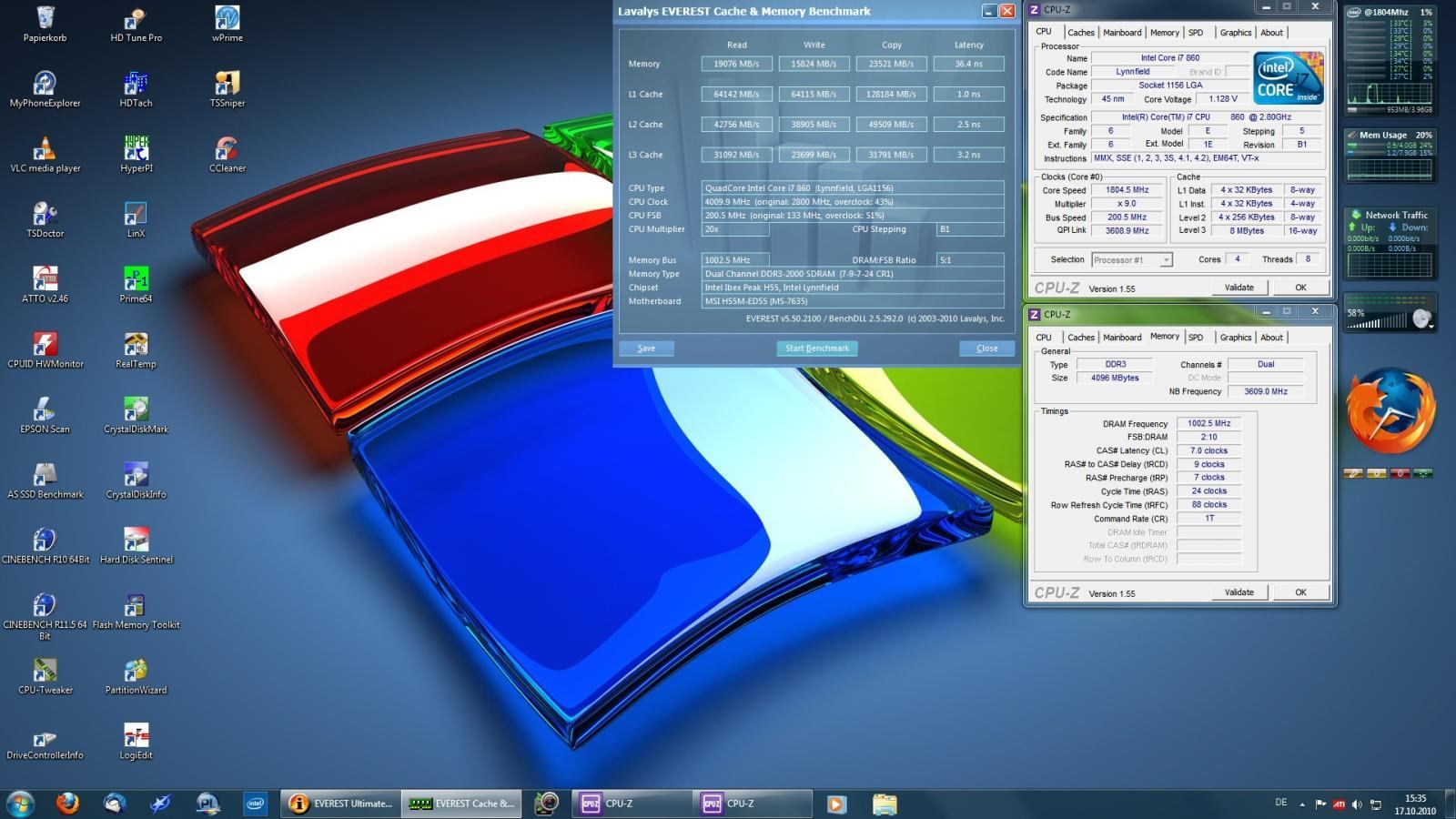Open CINEBENCH R10 64Bit shortcut
The height and width of the screenshot is (819, 1456).
click(45, 547)
